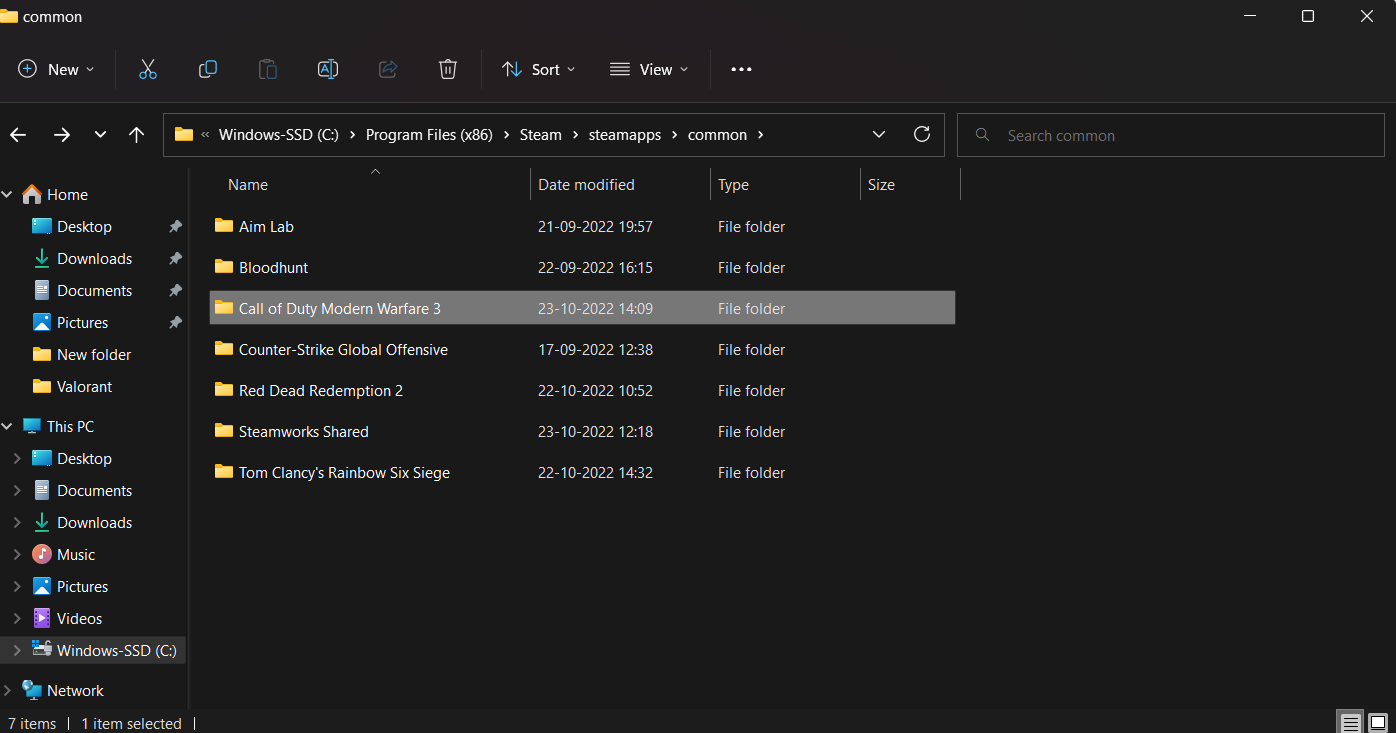The width and height of the screenshot is (1396, 733).
Task: Click the Steamworks Shared folder icon
Action: pos(224,431)
